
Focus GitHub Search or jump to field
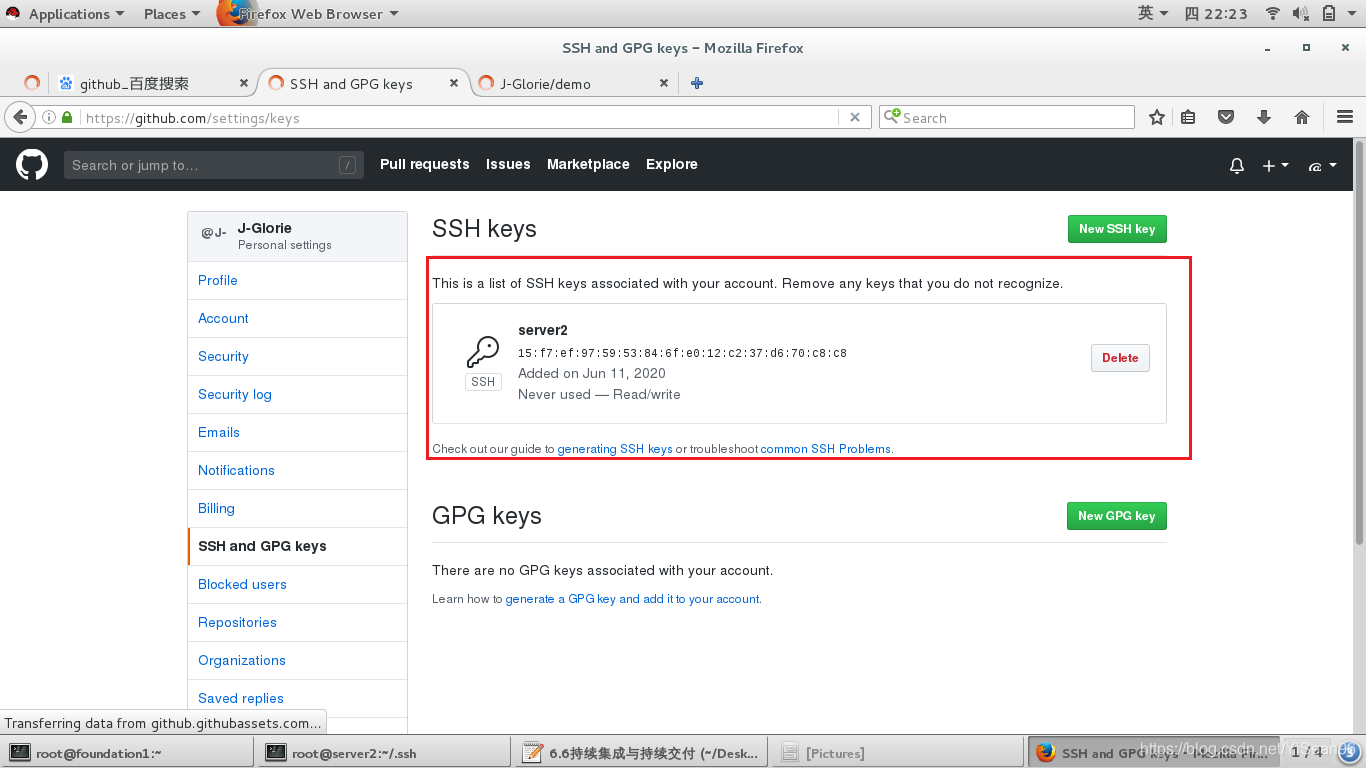coord(213,165)
